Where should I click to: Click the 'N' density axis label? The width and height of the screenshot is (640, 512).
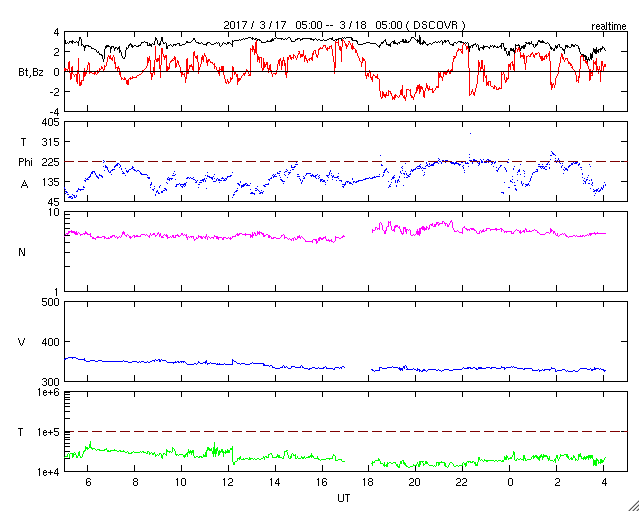(22, 252)
